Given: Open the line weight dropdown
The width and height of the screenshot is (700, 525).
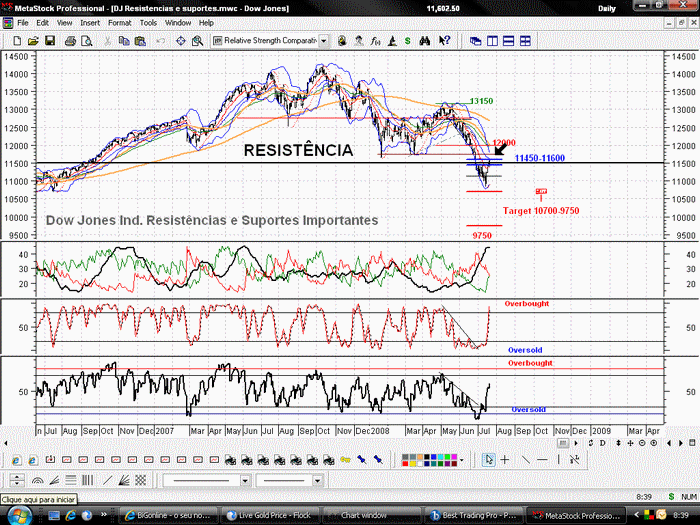Looking at the screenshot, I should click(317, 481).
